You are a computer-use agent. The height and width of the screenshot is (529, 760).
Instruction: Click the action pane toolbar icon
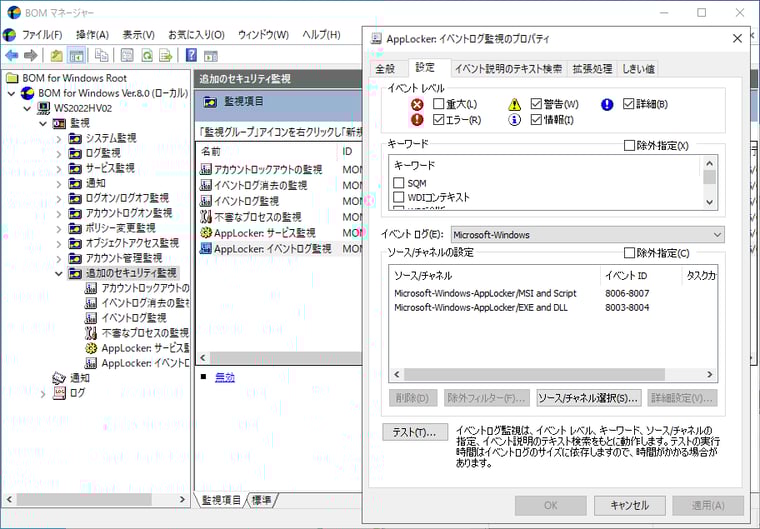(210, 56)
